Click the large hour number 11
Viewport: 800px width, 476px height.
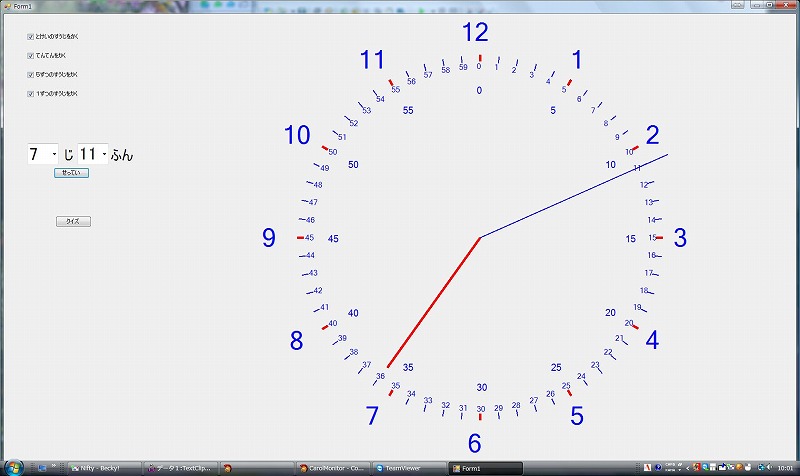click(372, 60)
